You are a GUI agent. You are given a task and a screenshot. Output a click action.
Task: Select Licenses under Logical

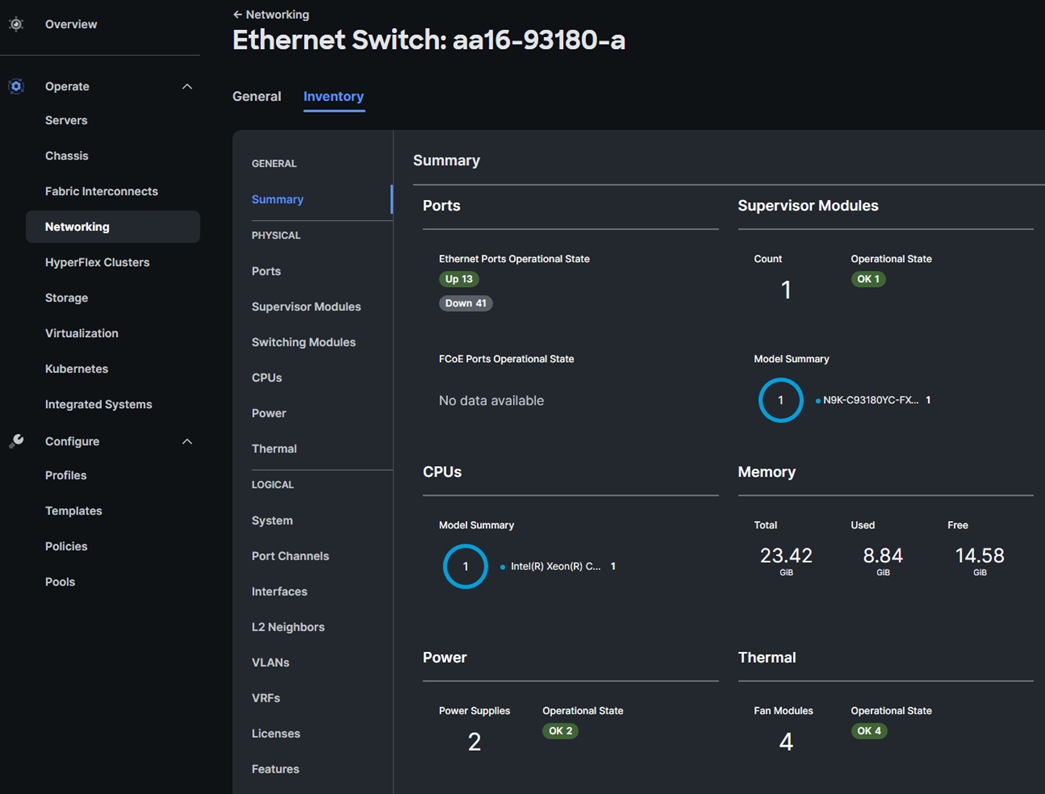pos(275,733)
